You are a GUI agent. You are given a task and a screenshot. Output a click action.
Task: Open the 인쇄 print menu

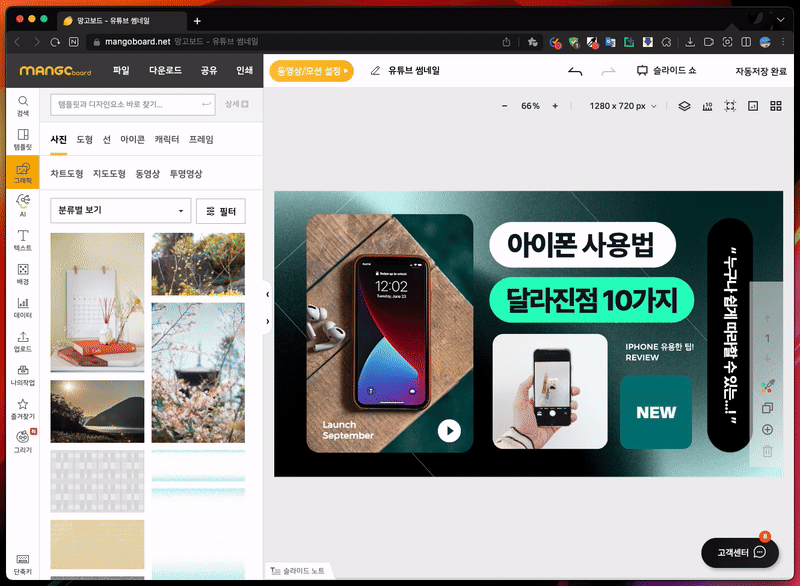(x=244, y=70)
